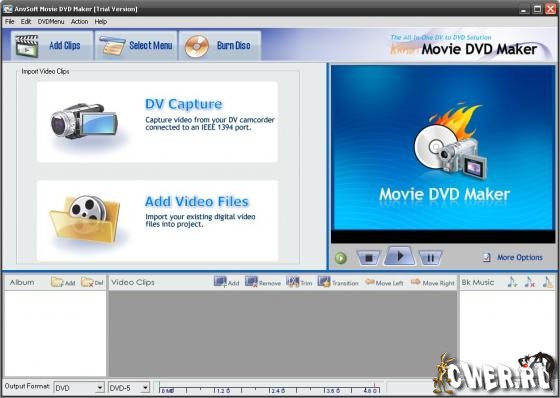560x398 pixels.
Task: Add background music with the first note icon
Action: pos(512,282)
